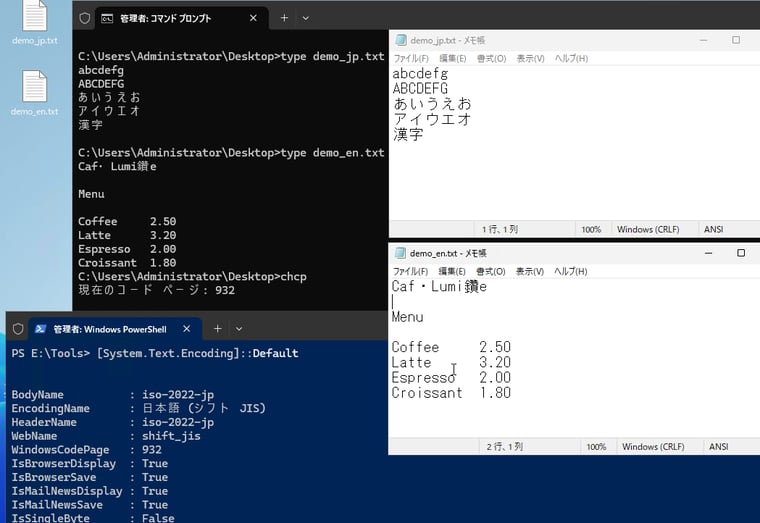Close the 管理者: コマンド プロンプト tab
Image resolution: width=760 pixels, height=523 pixels.
pos(253,18)
